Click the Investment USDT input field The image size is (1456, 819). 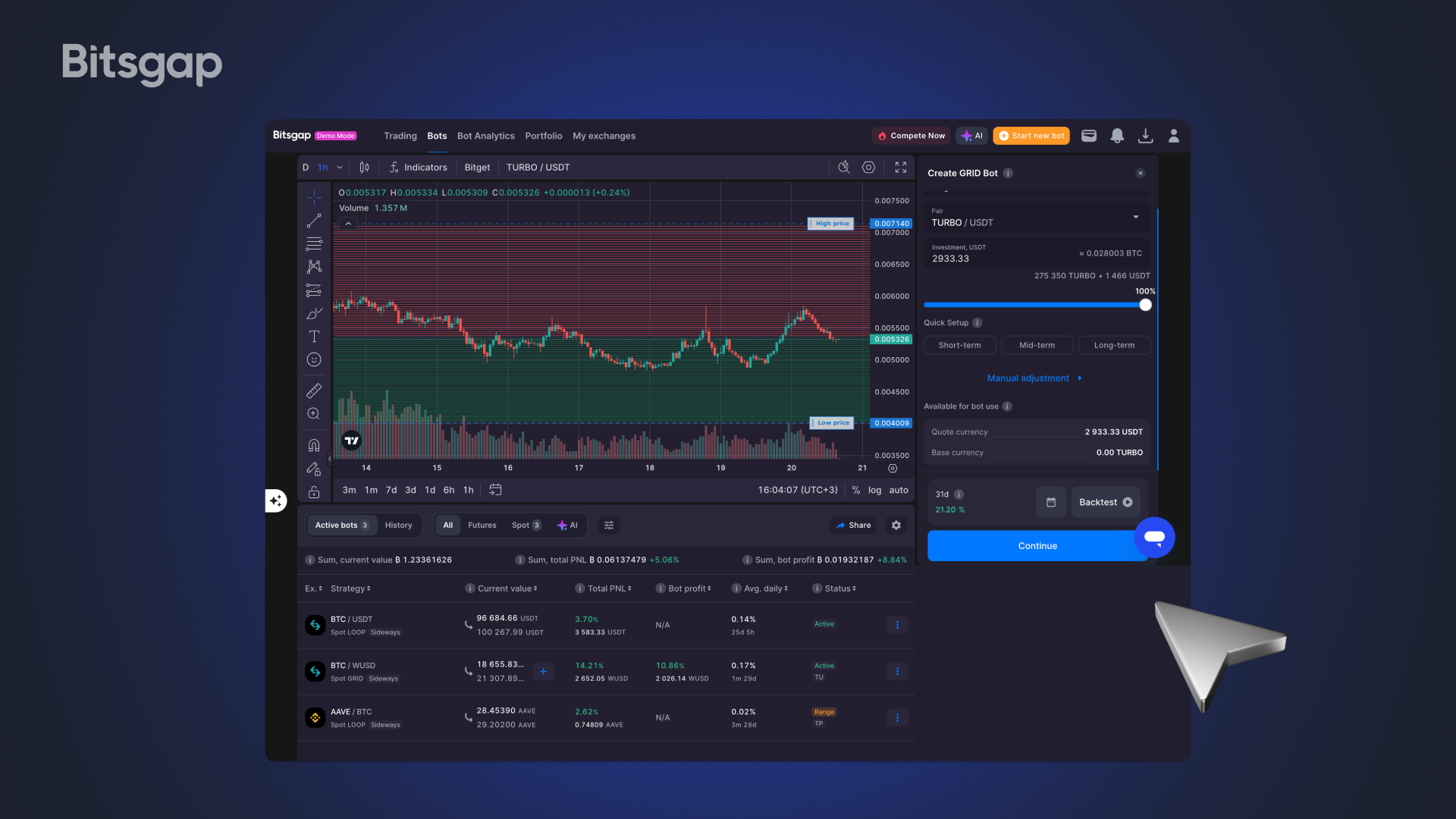(x=1037, y=254)
